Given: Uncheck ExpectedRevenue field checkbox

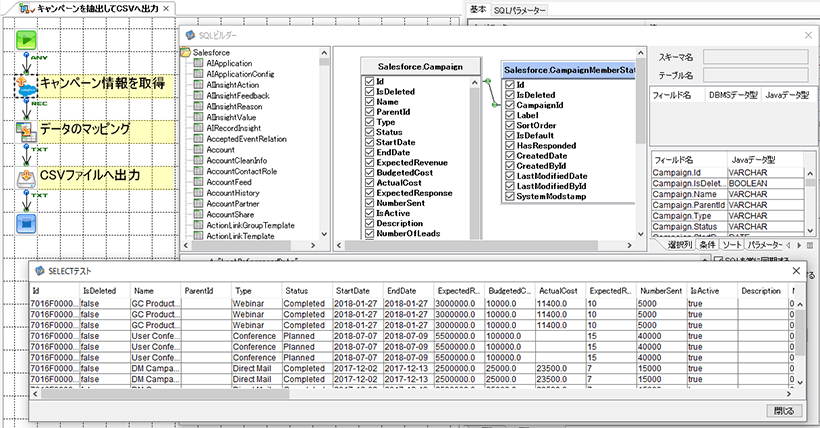Looking at the screenshot, I should pos(370,163).
